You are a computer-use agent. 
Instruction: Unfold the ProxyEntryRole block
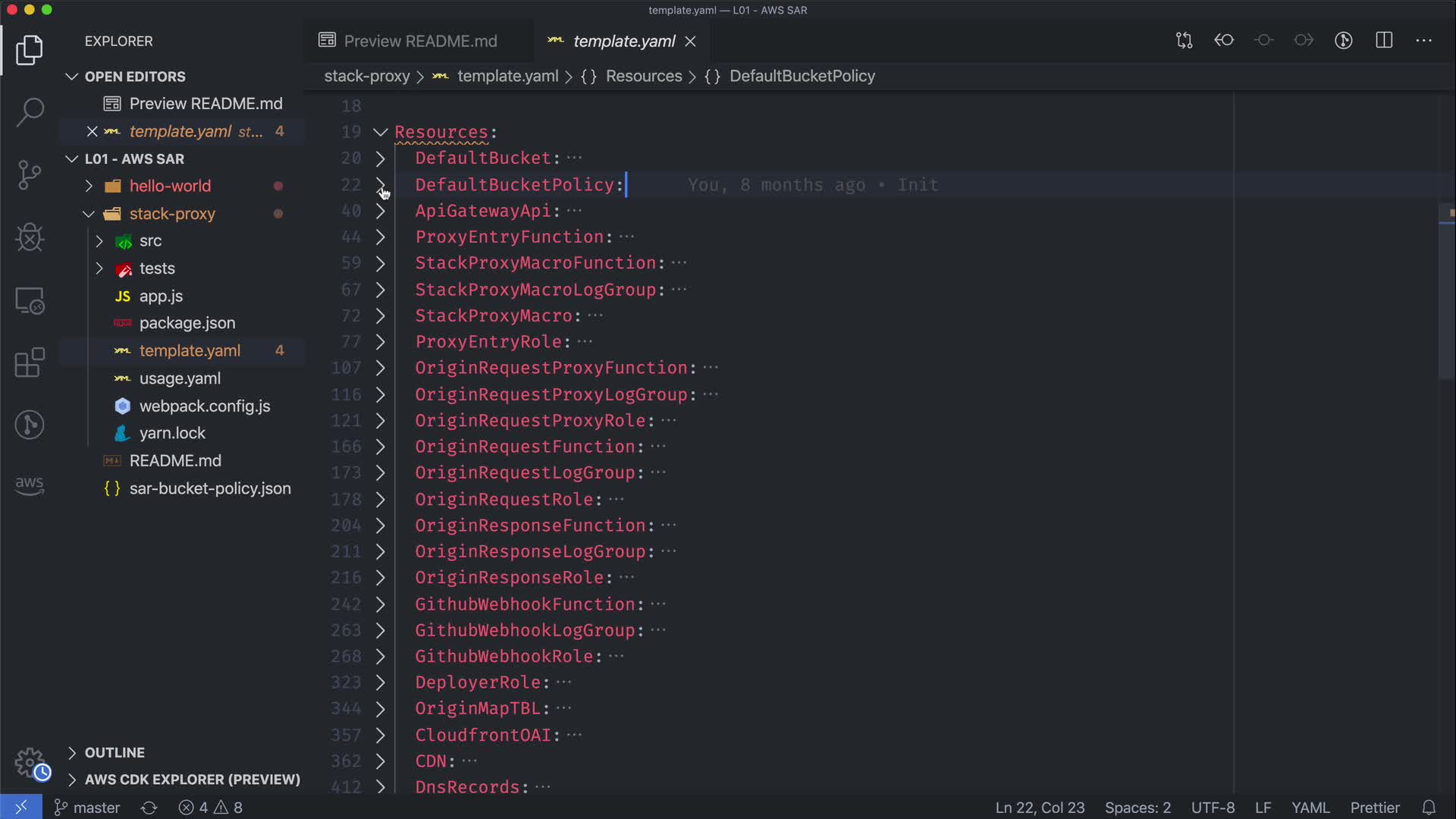click(381, 342)
